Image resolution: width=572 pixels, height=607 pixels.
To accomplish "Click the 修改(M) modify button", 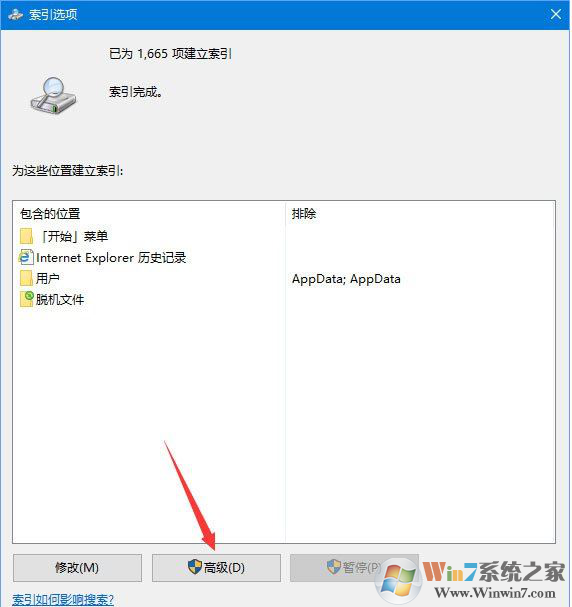I will pyautogui.click(x=77, y=568).
